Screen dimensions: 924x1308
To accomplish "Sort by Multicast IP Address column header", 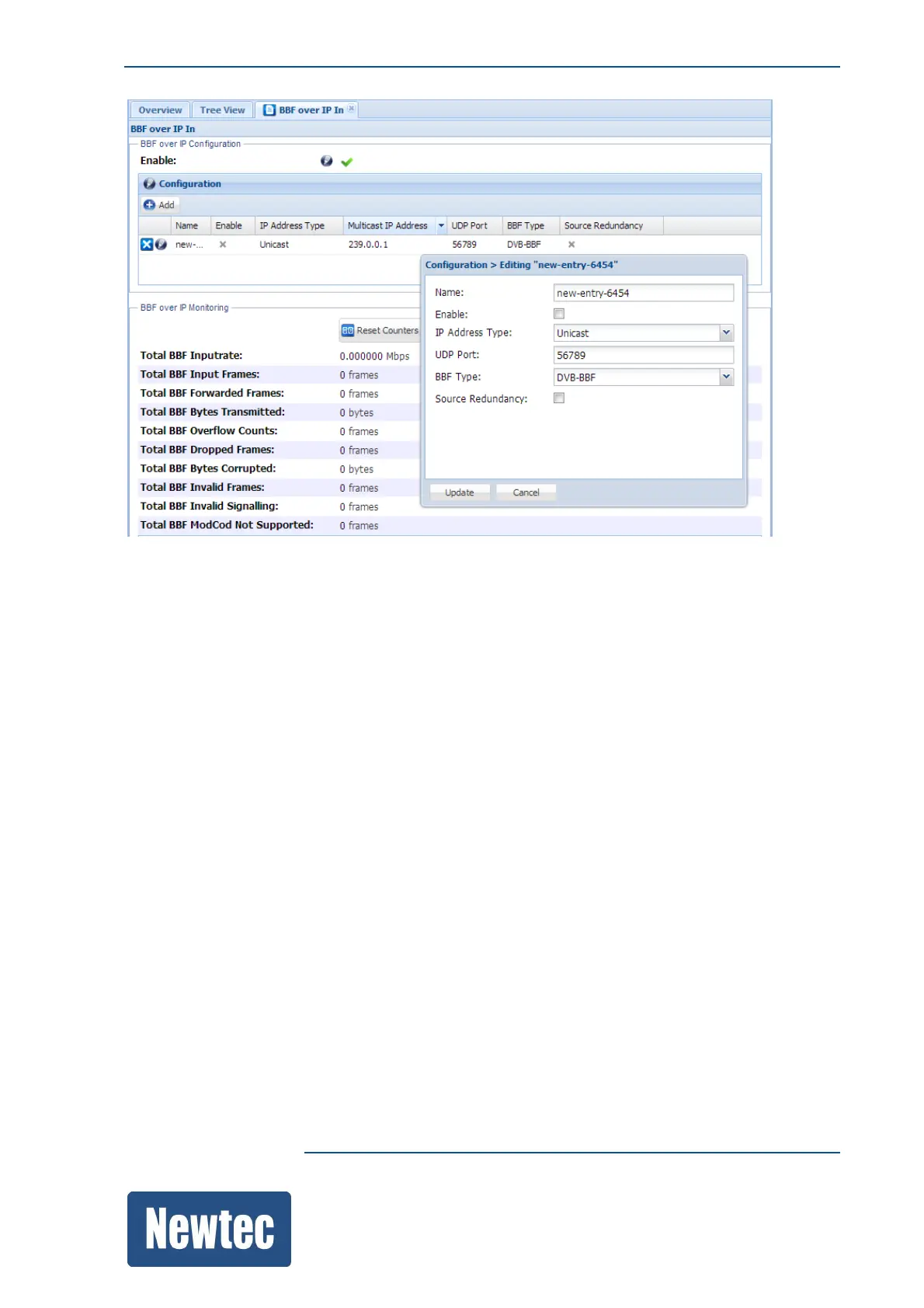I will pos(389,226).
